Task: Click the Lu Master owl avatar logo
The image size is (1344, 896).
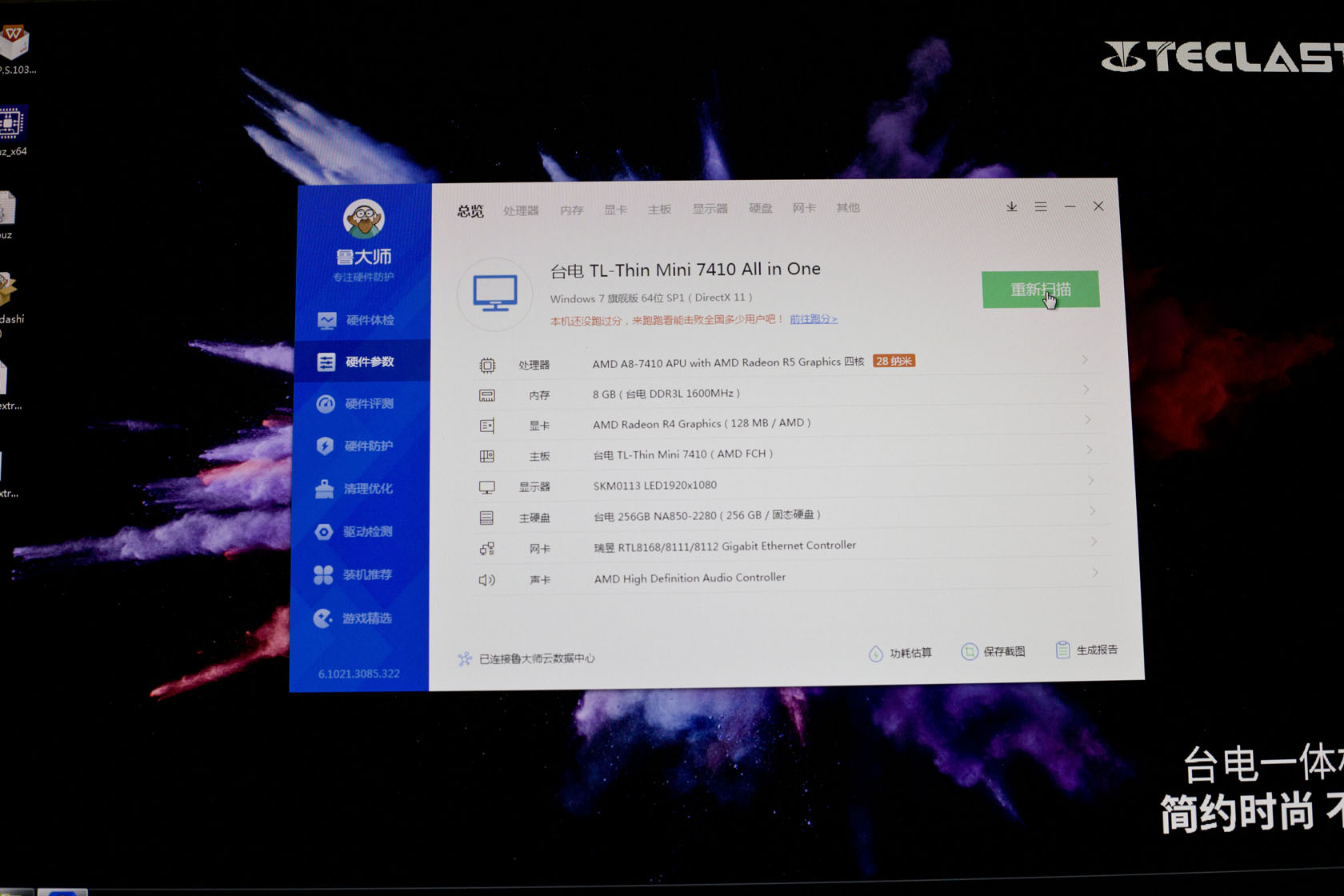Action: pos(364,218)
